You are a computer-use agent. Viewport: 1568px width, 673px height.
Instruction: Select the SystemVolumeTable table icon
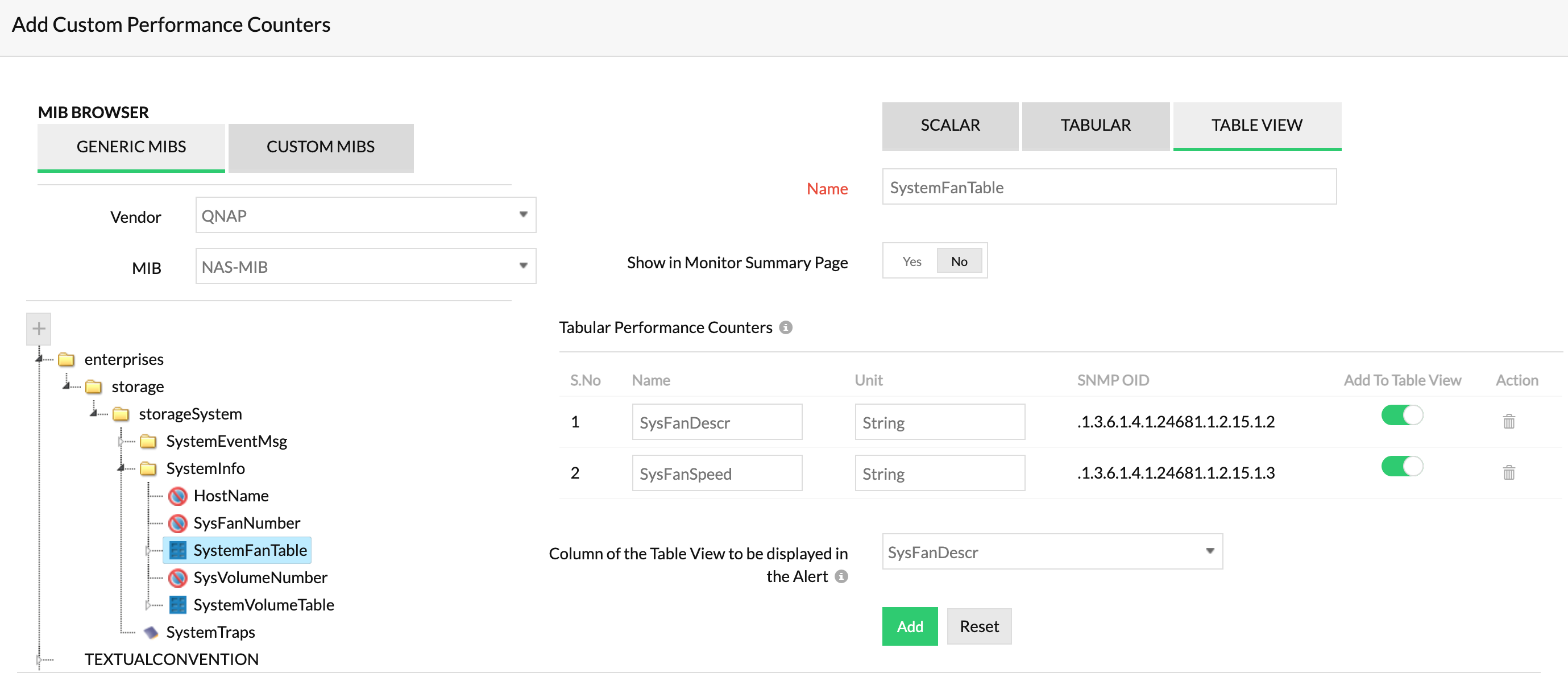[177, 604]
